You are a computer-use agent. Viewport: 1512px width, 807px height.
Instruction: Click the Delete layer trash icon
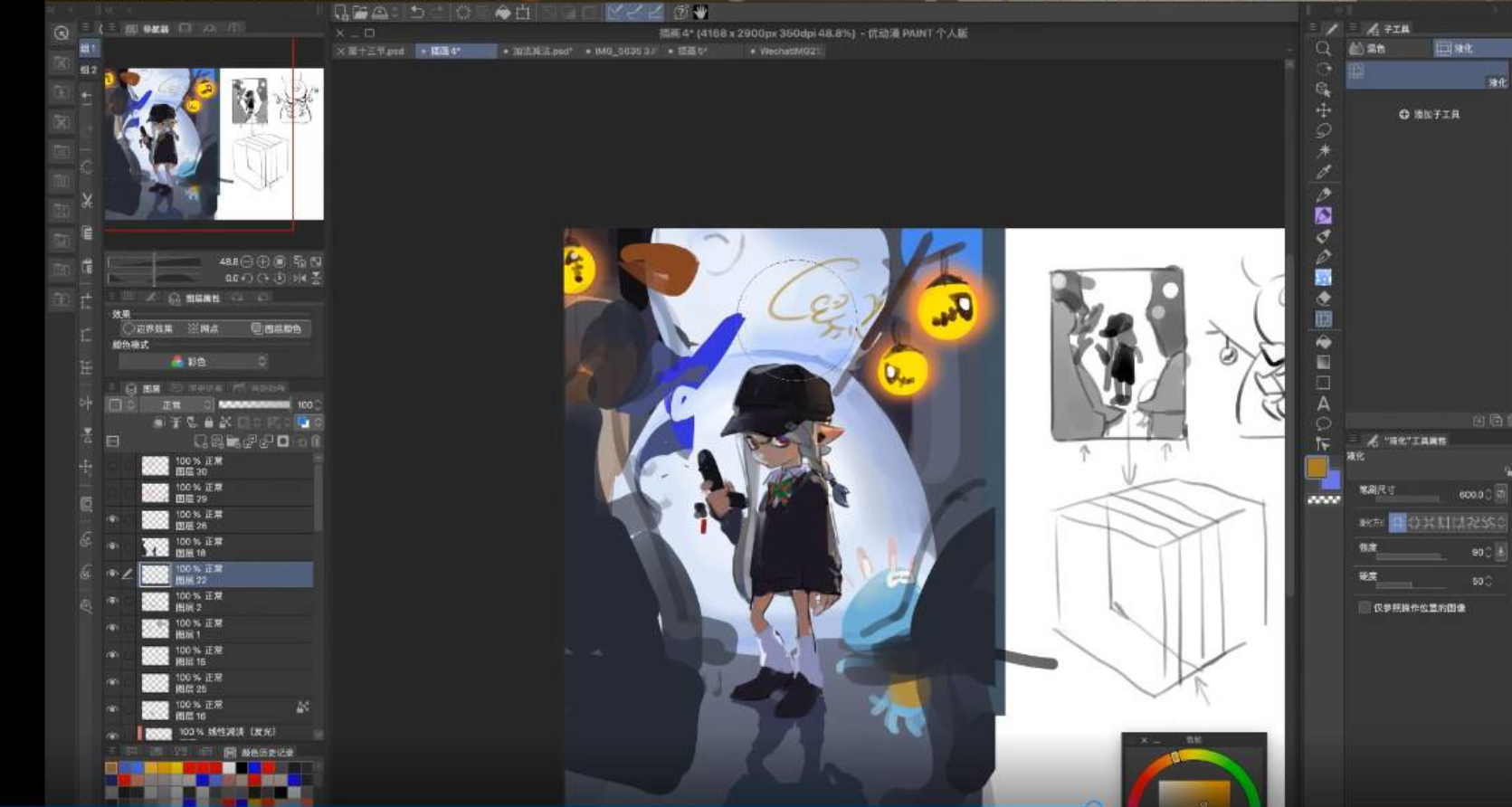(x=316, y=441)
